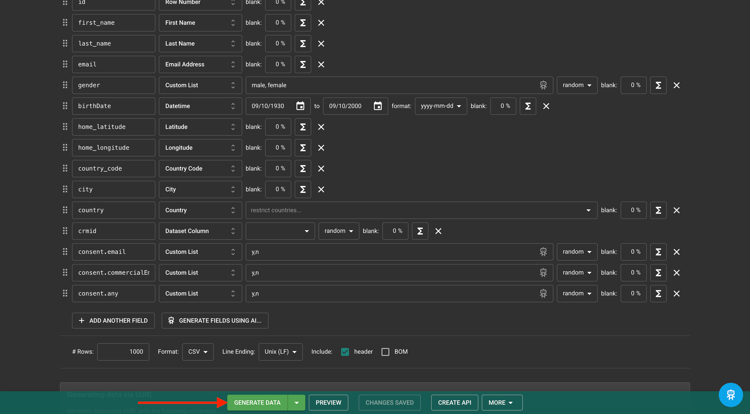Expand the restrict countries dropdown
Image resolution: width=750 pixels, height=414 pixels.
[x=421, y=210]
